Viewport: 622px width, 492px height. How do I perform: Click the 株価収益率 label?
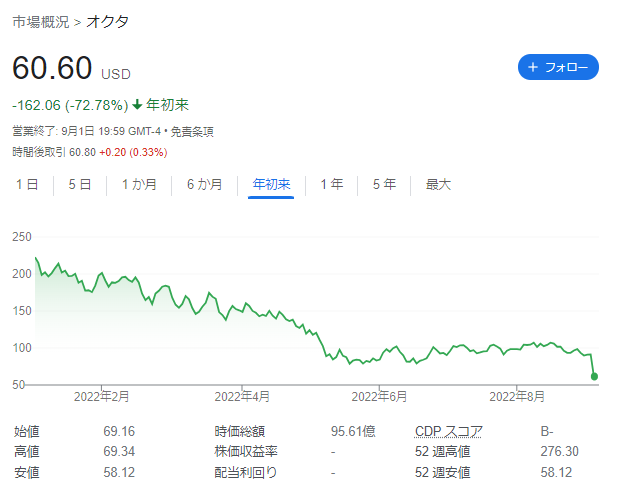pyautogui.click(x=246, y=452)
